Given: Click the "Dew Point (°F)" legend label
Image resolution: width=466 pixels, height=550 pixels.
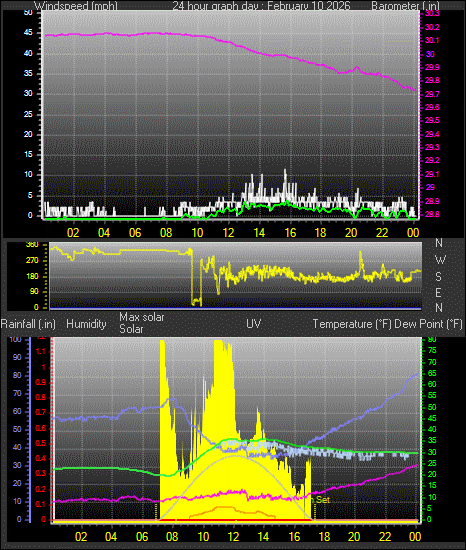Looking at the screenshot, I should (428, 324).
